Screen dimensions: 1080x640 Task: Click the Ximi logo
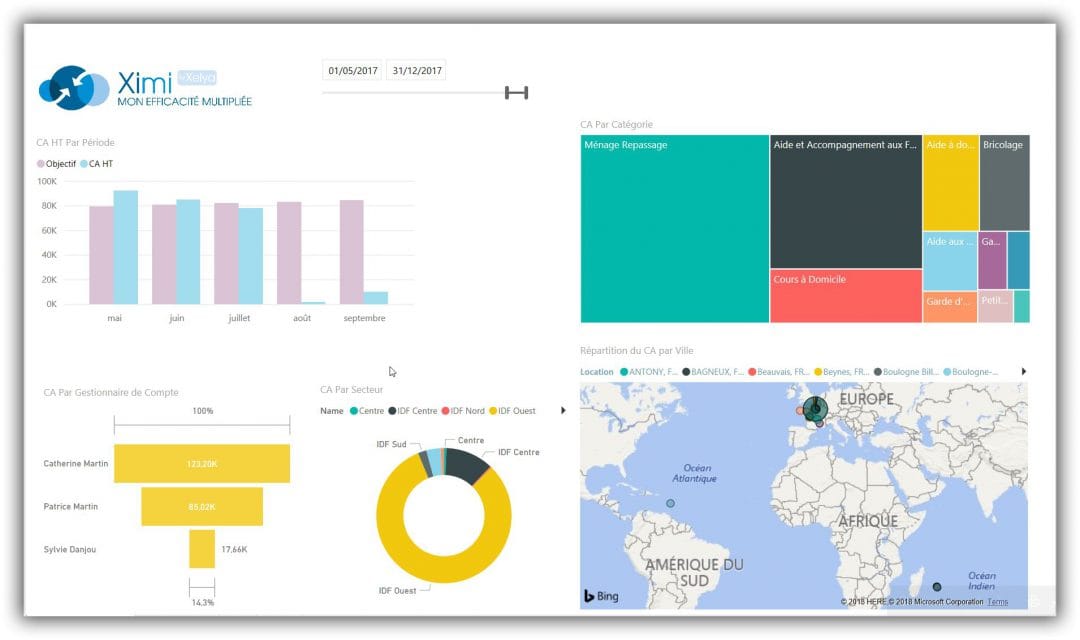pyautogui.click(x=145, y=87)
